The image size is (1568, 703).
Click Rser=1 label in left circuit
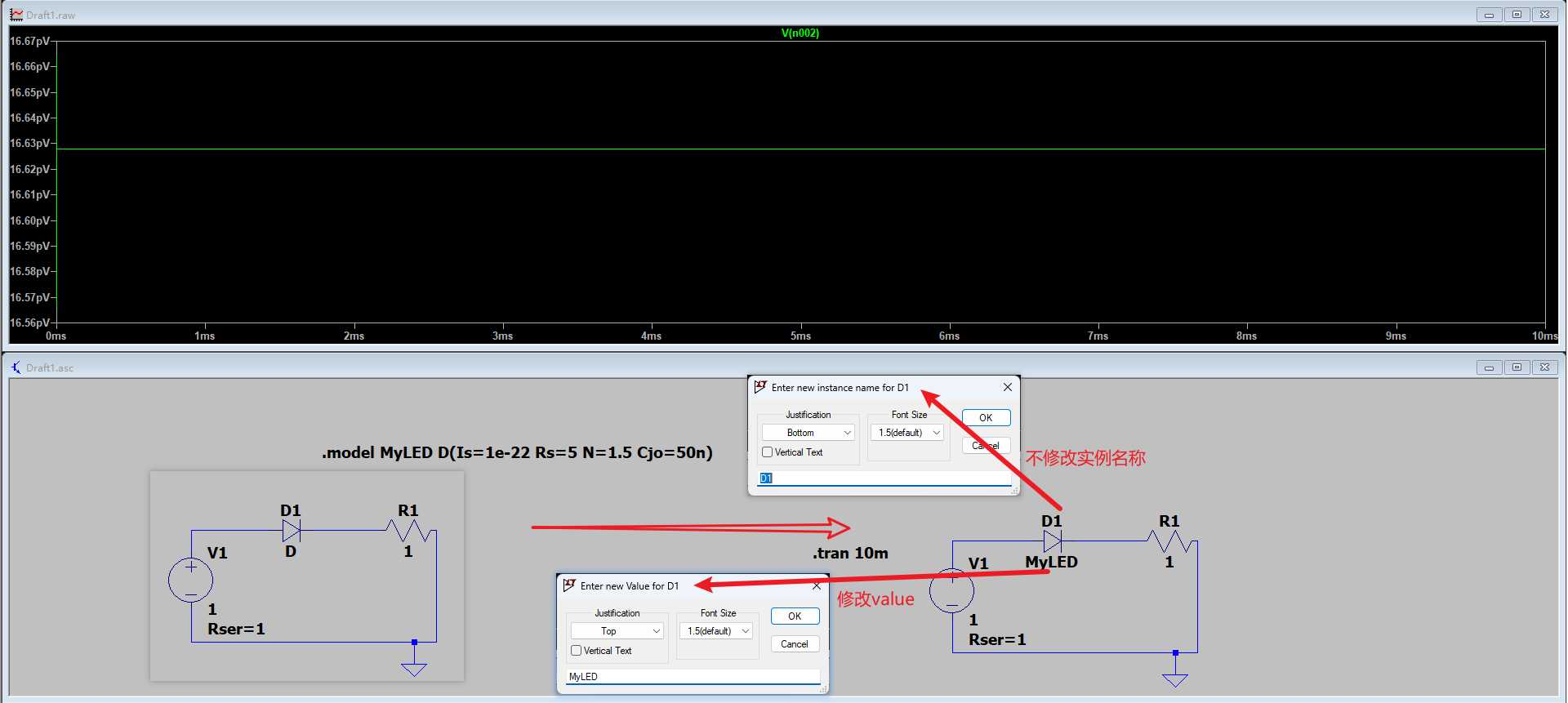237,630
